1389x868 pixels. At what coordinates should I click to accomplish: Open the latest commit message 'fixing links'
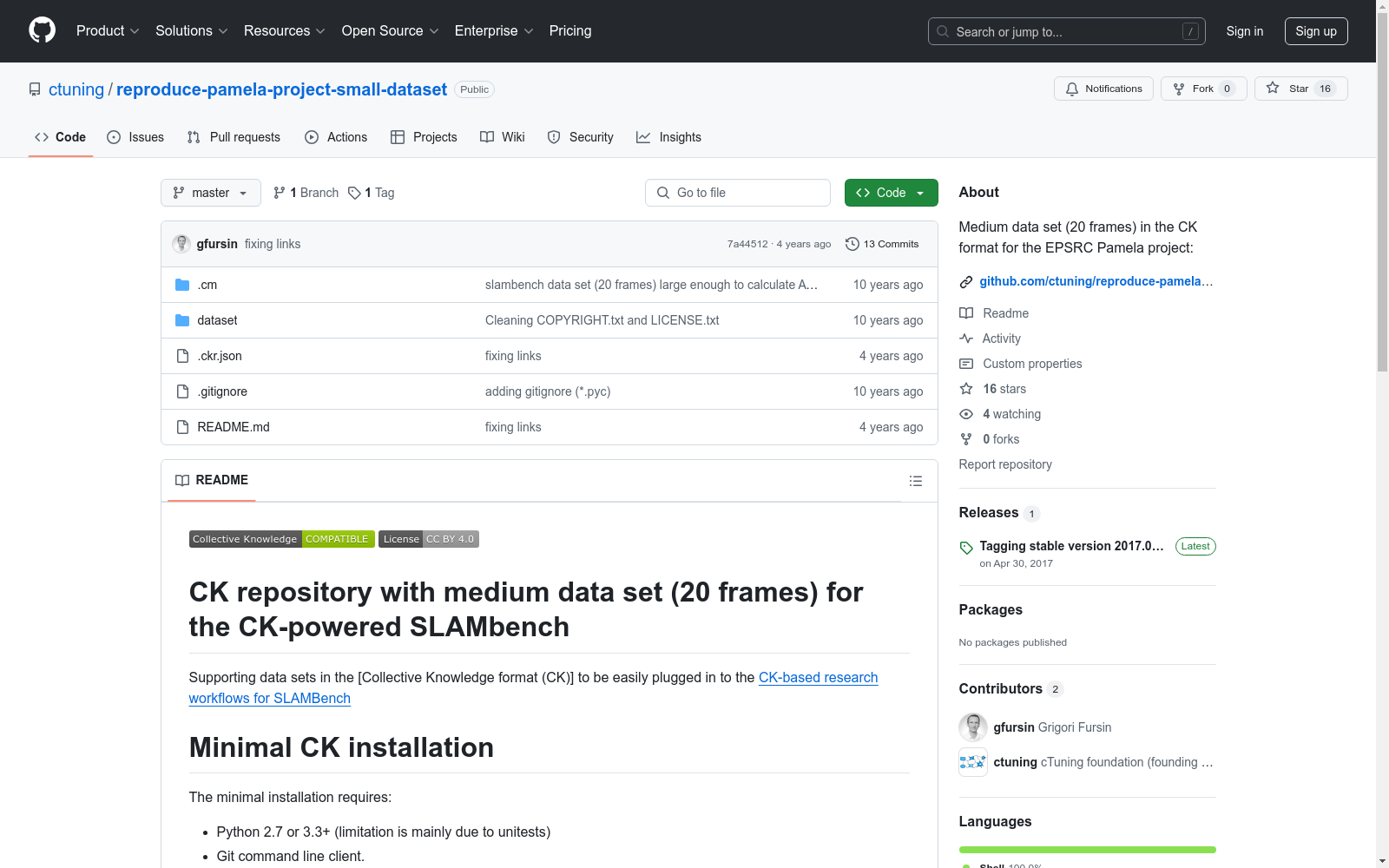pyautogui.click(x=273, y=244)
